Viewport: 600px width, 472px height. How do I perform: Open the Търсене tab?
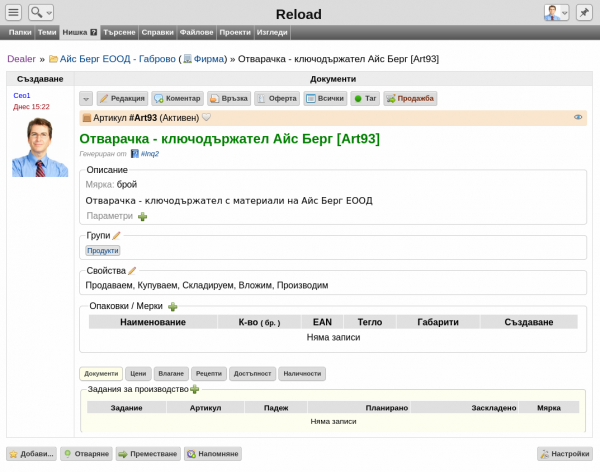119,33
